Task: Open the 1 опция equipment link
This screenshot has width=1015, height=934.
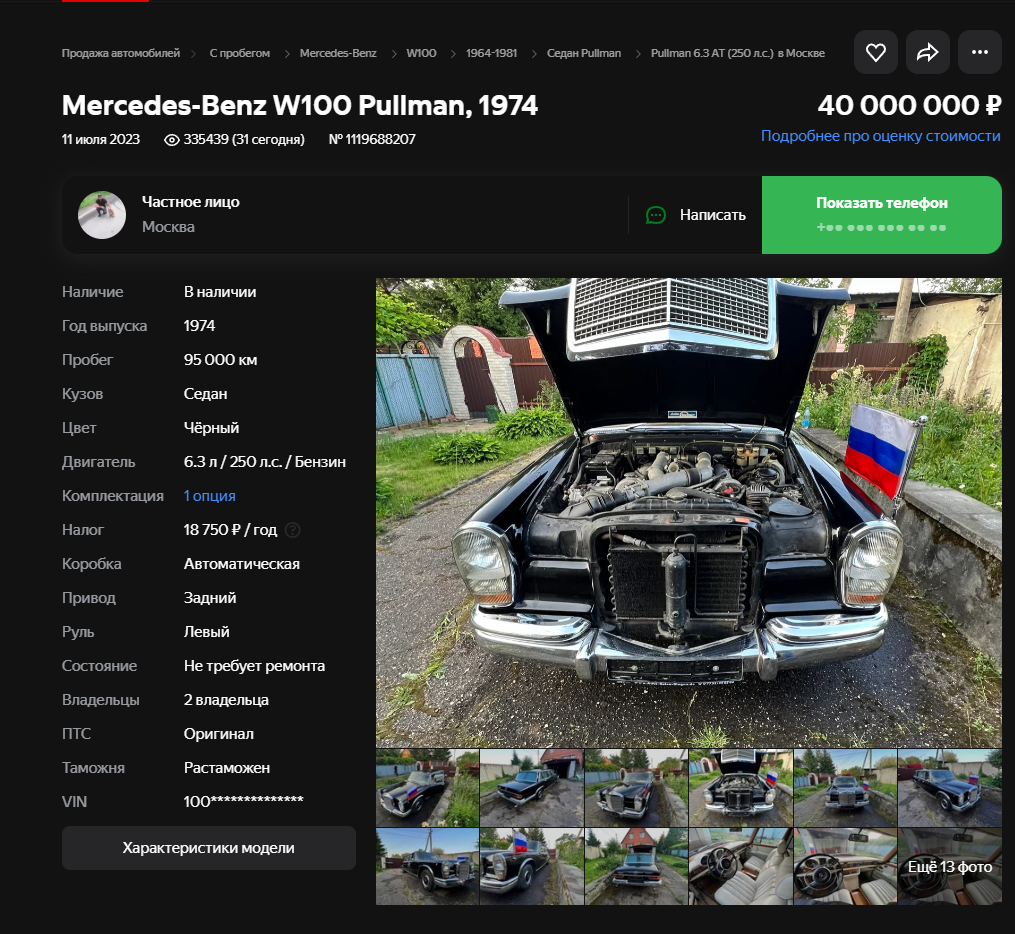Action: coord(210,496)
